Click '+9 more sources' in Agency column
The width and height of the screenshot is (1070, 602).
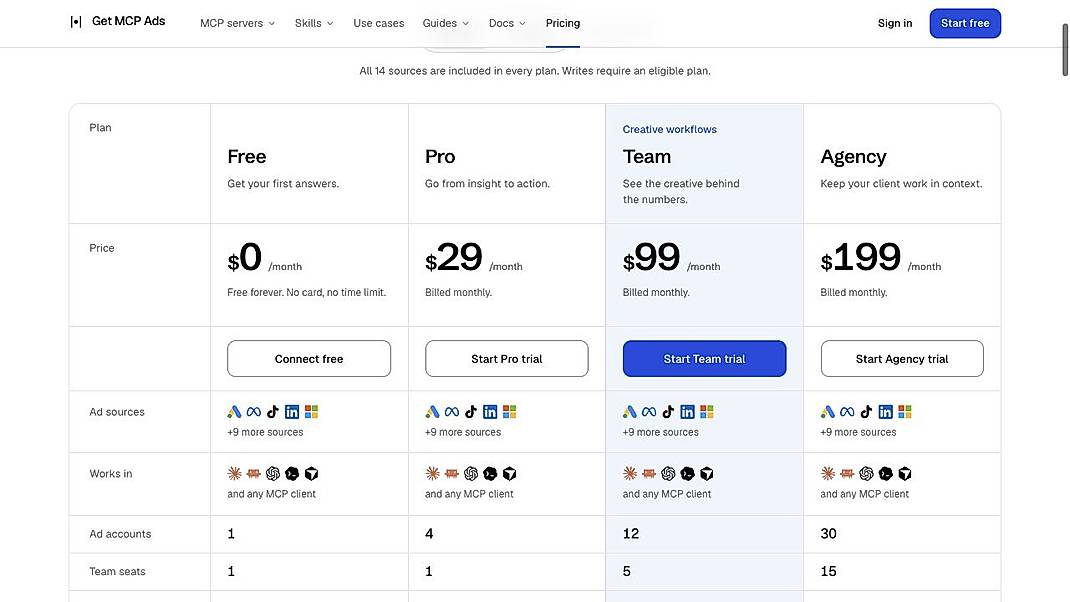(858, 432)
